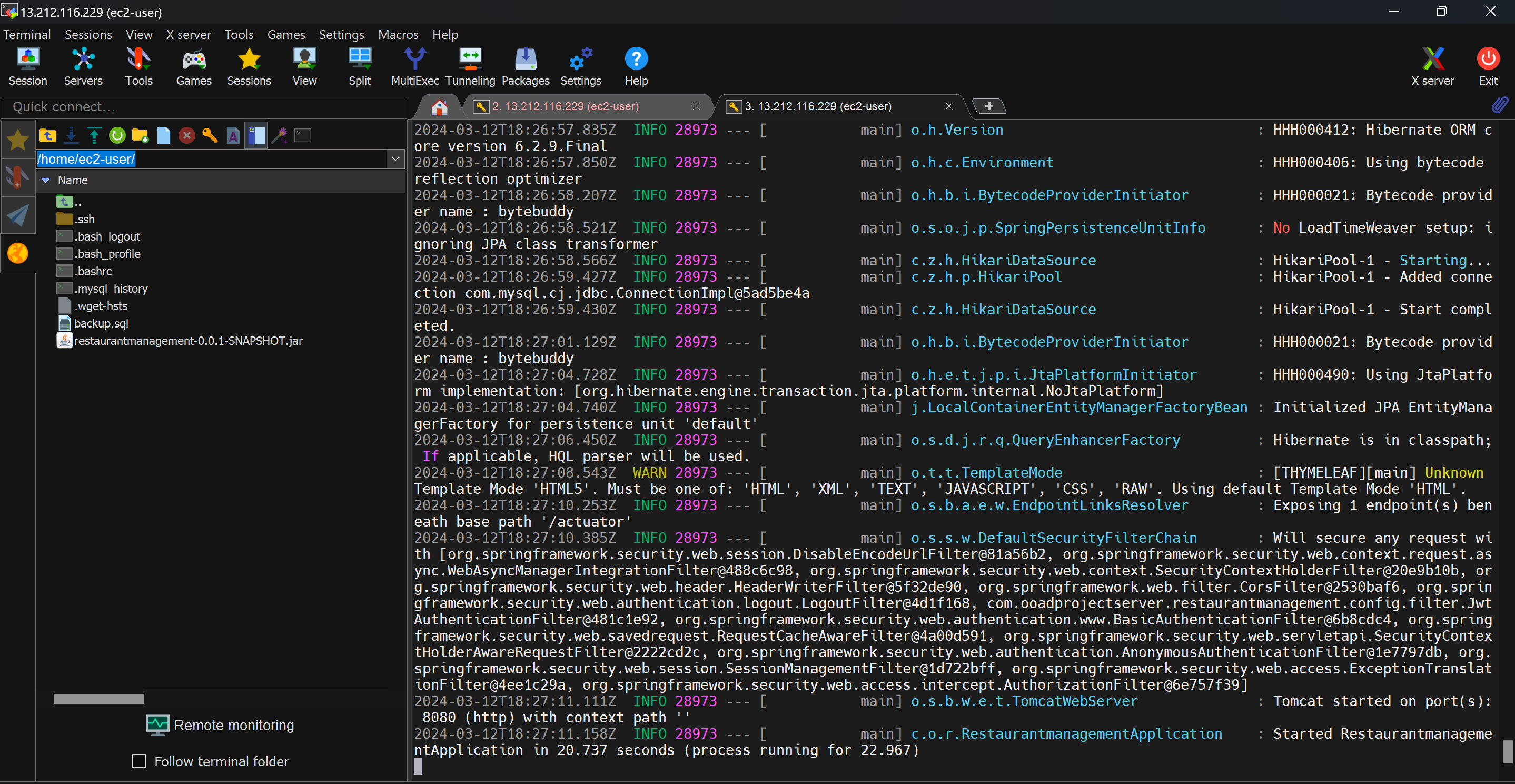Click the Remote monitoring button
Screen dimensions: 1515x784
coord(220,725)
